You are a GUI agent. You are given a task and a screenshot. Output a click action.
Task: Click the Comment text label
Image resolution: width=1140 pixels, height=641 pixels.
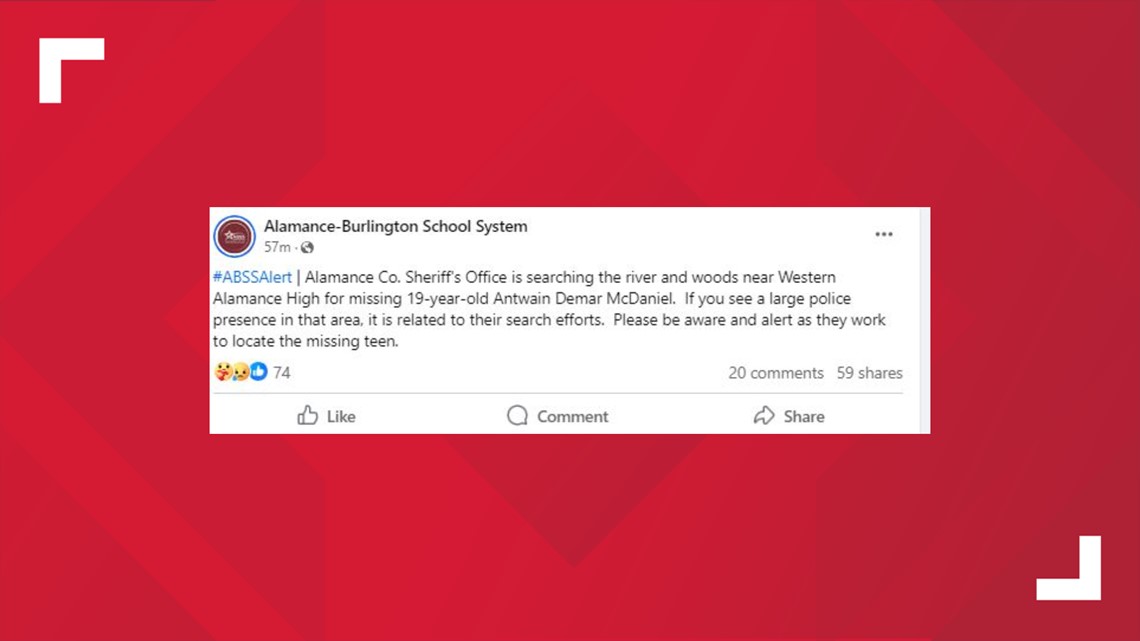572,416
